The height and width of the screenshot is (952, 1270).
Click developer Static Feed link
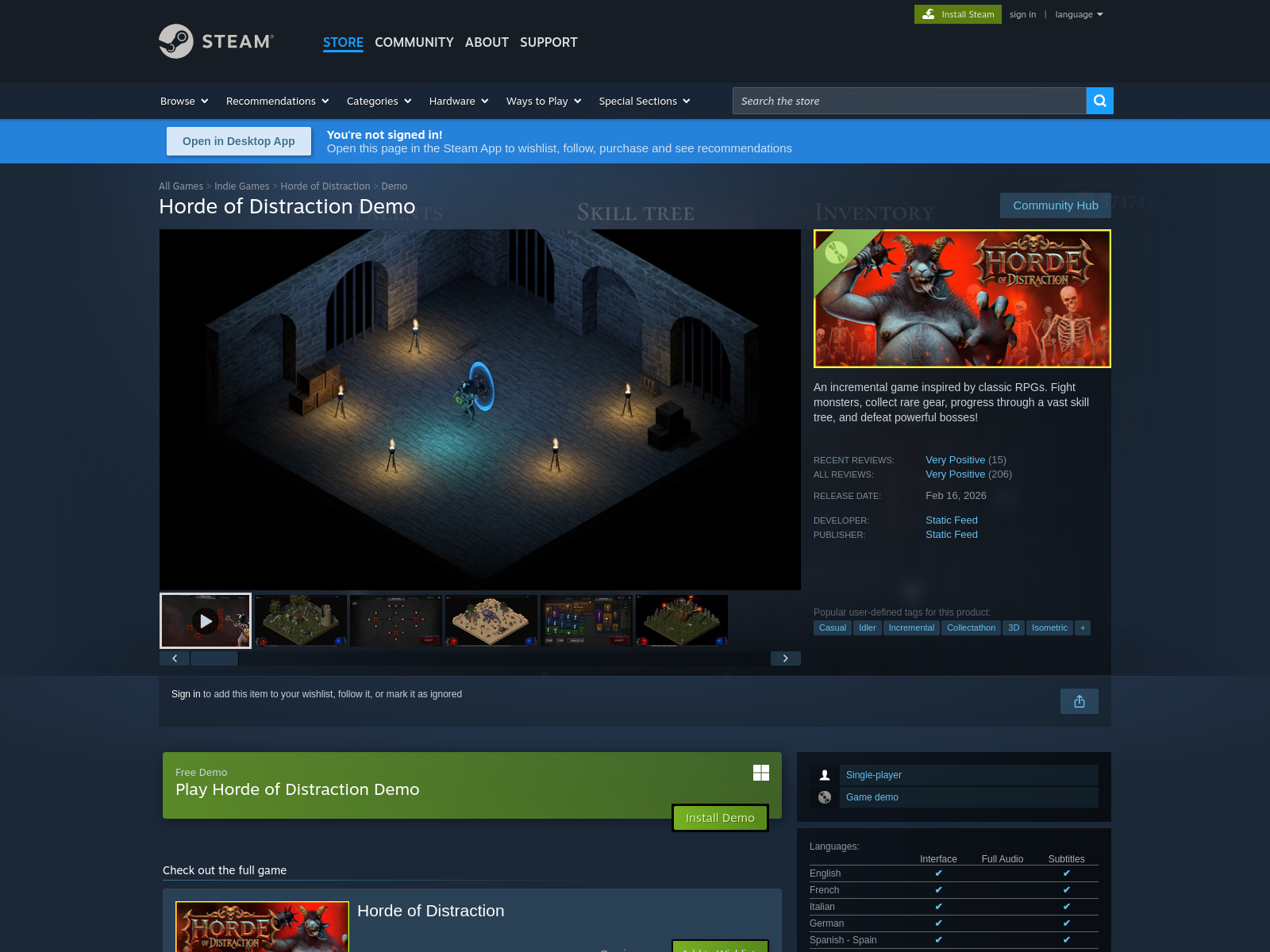click(952, 520)
